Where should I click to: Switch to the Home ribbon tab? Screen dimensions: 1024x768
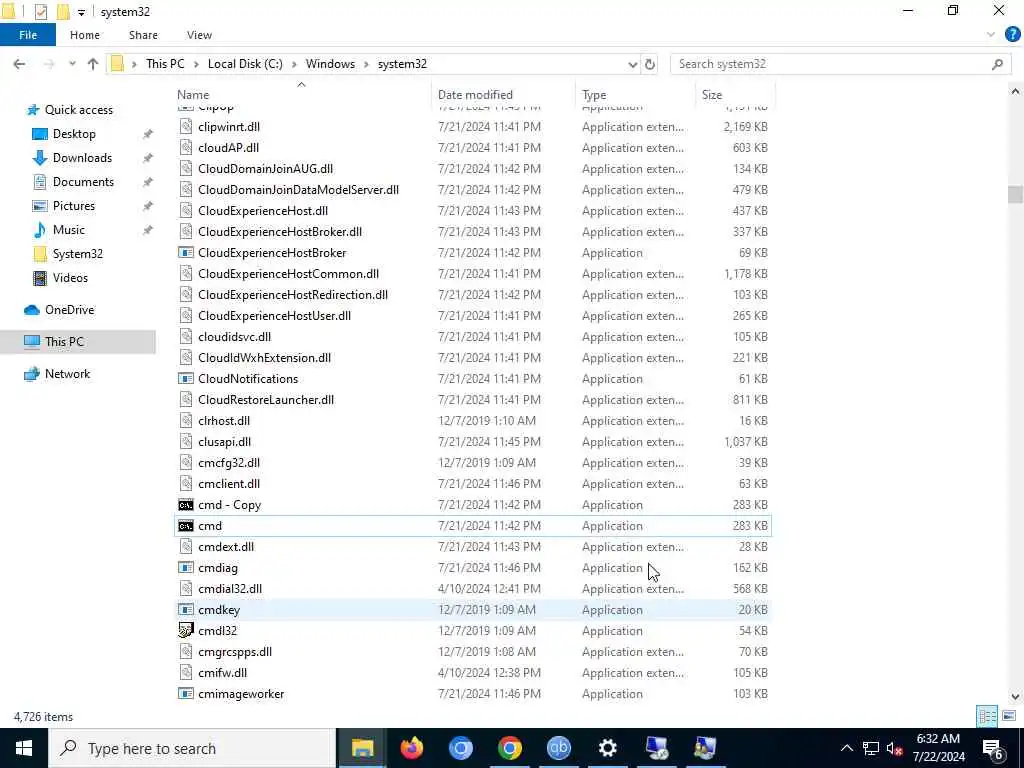[85, 35]
